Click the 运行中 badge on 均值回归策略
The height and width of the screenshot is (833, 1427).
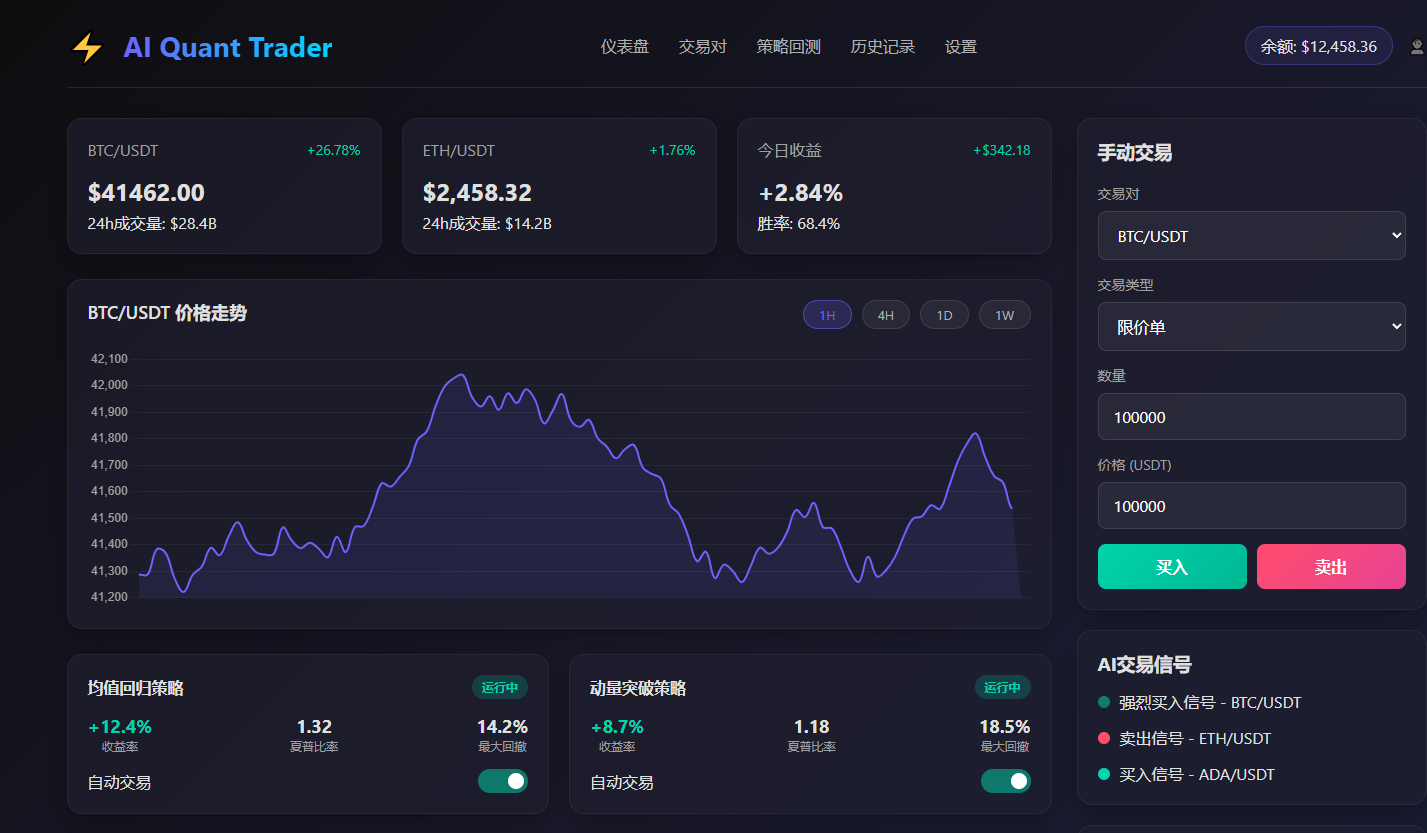[x=500, y=687]
